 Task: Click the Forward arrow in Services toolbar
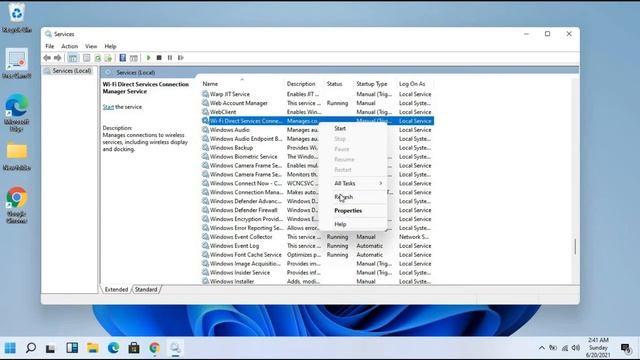(58, 58)
